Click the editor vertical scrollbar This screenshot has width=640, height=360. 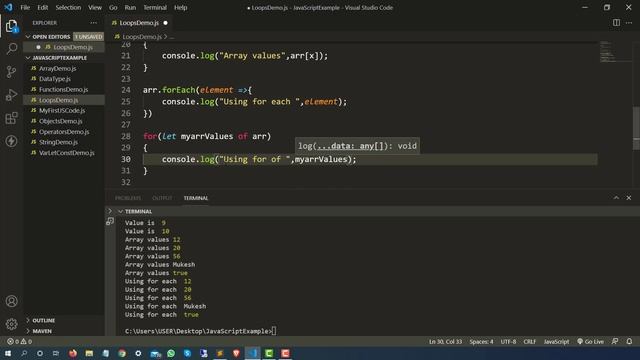[636, 127]
